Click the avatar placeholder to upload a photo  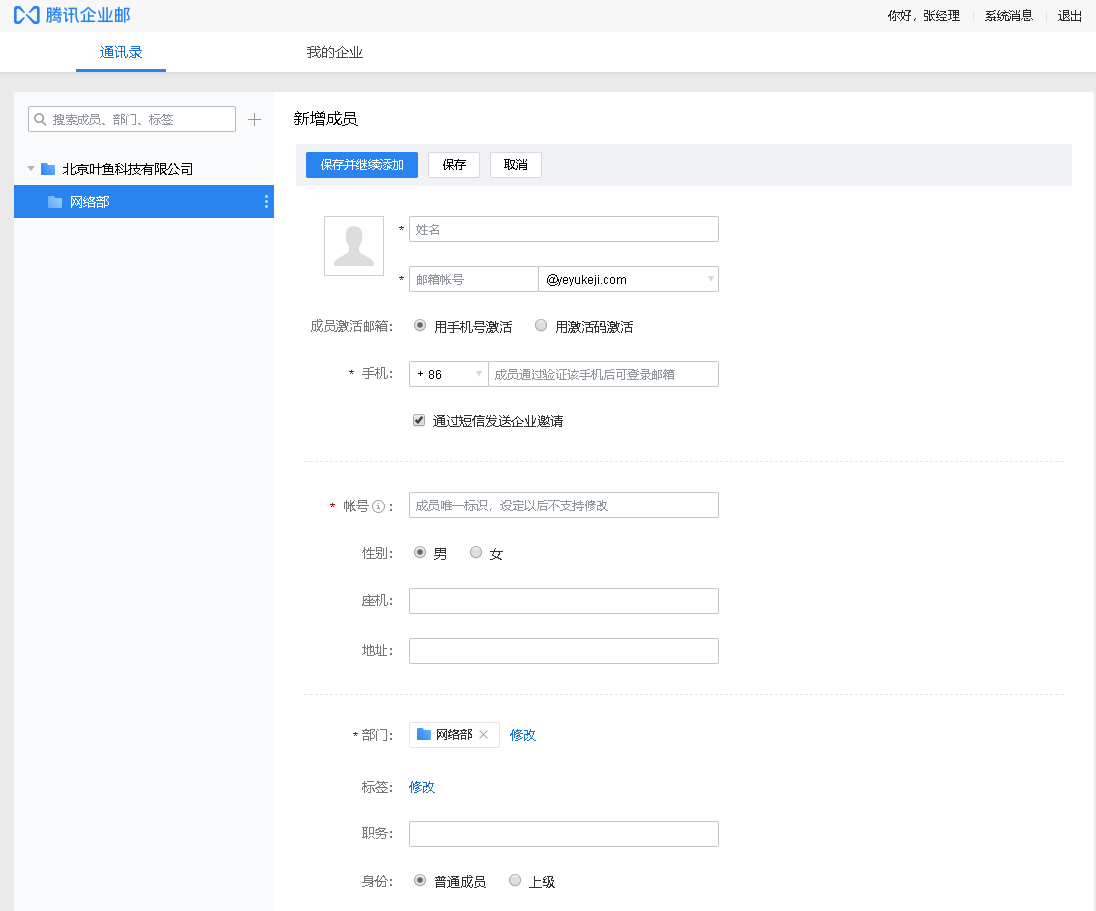pos(353,245)
